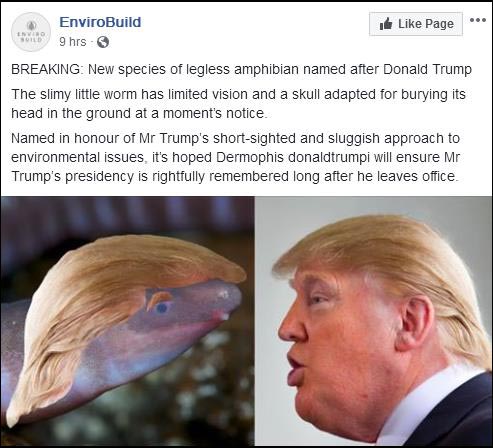493x448 pixels.
Task: Click the Like Page button label
Action: [426, 24]
